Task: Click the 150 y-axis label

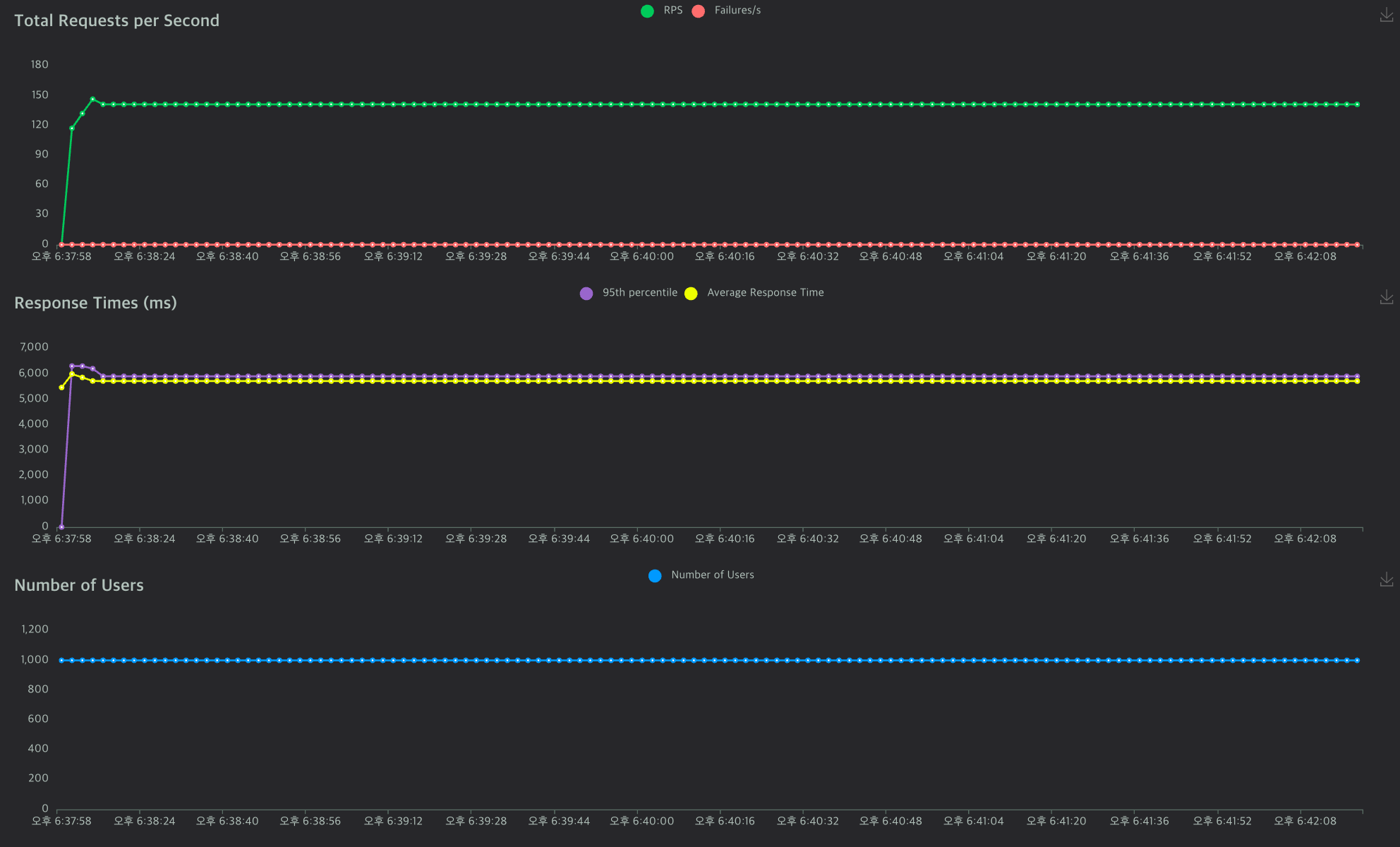Action: click(x=40, y=95)
